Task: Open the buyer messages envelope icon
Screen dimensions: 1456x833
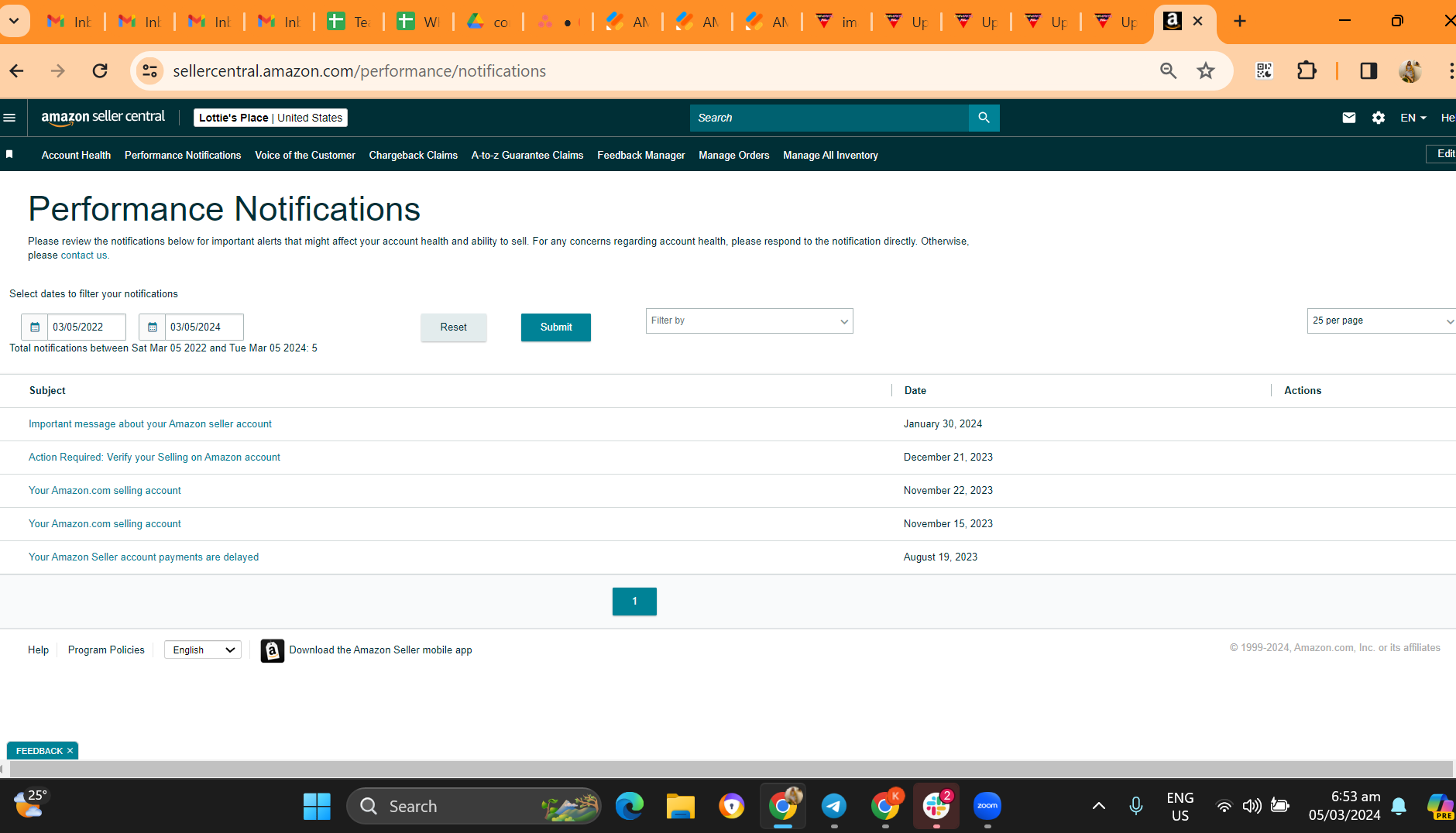Action: (1349, 118)
